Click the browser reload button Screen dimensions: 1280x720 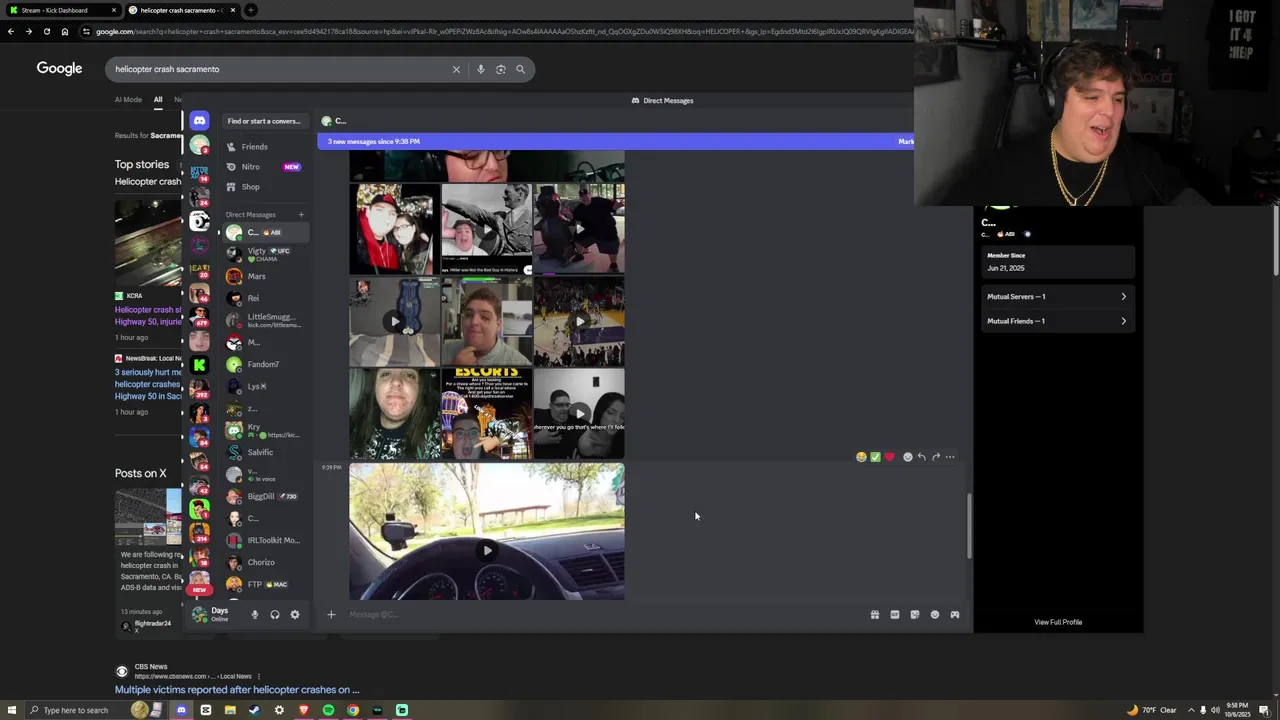(x=47, y=31)
